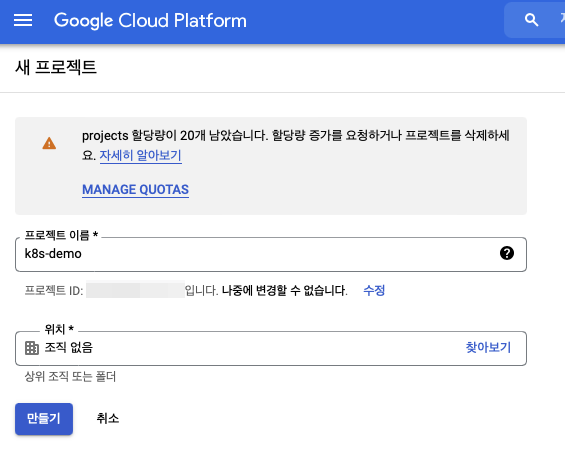The width and height of the screenshot is (565, 453).
Task: Click the 상위 조직 또는 폴더 hint text
Action: tap(70, 377)
